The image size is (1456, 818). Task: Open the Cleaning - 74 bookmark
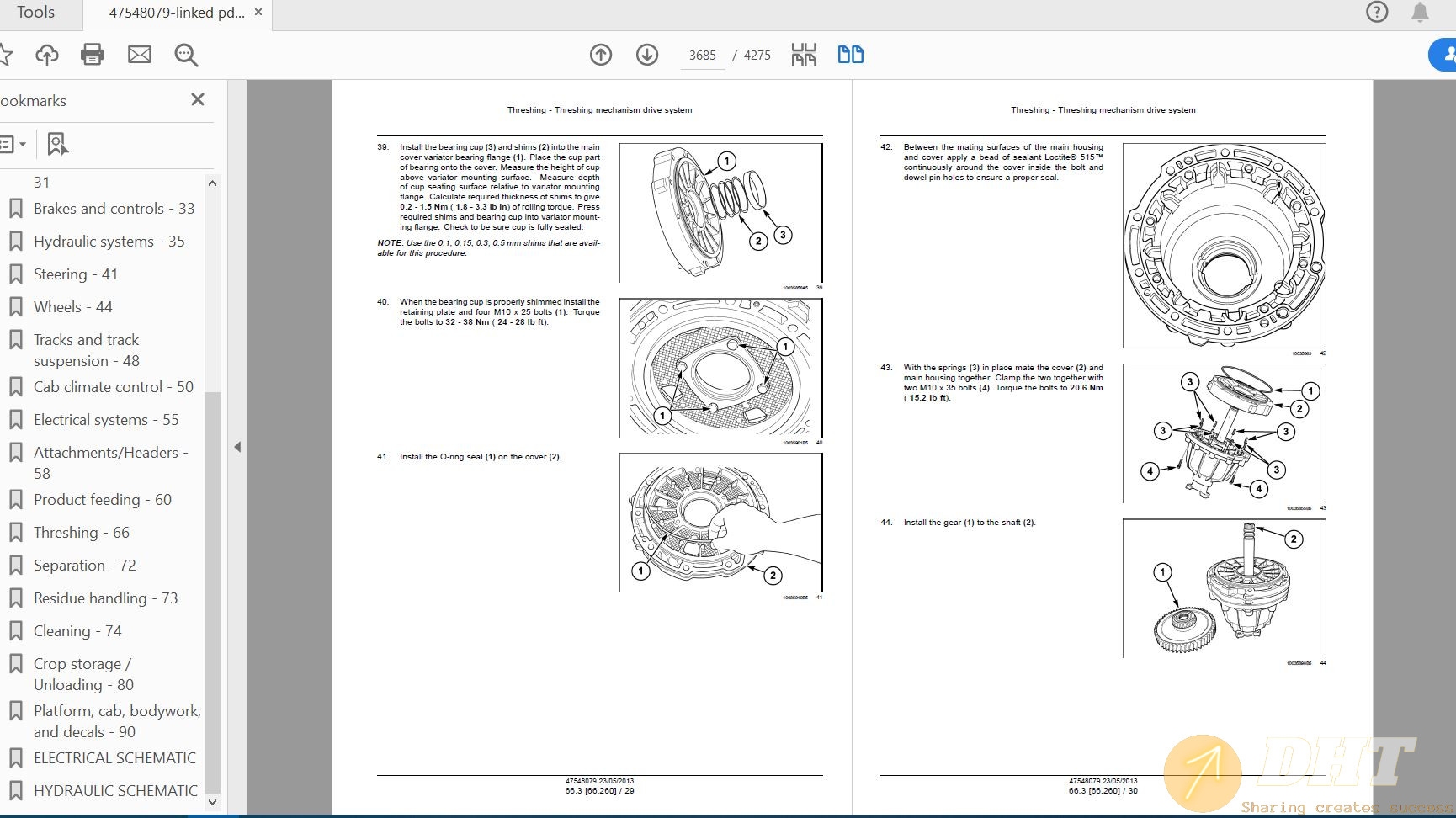[77, 631]
